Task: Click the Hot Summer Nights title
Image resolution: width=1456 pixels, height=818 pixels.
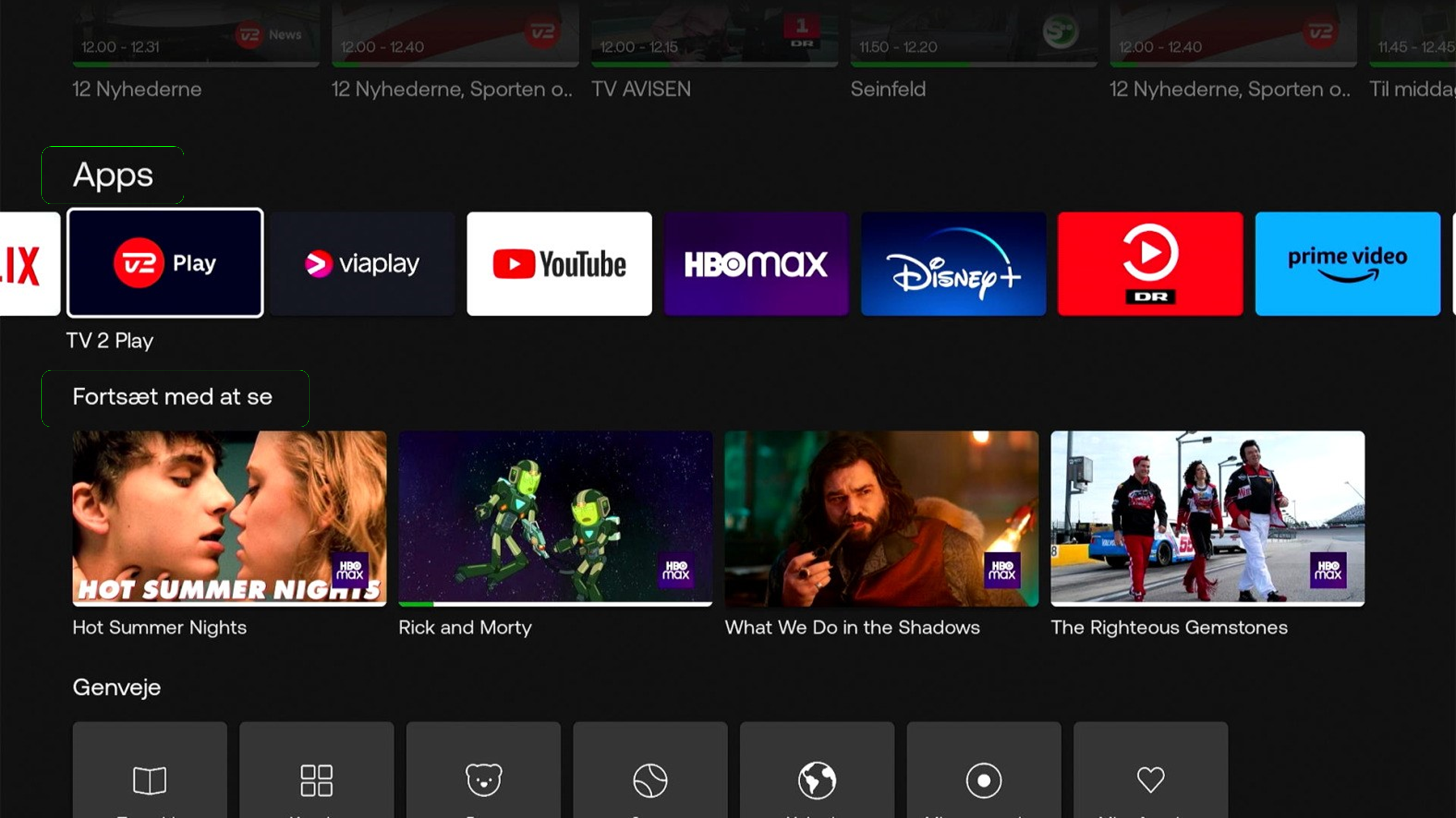Action: (x=160, y=628)
